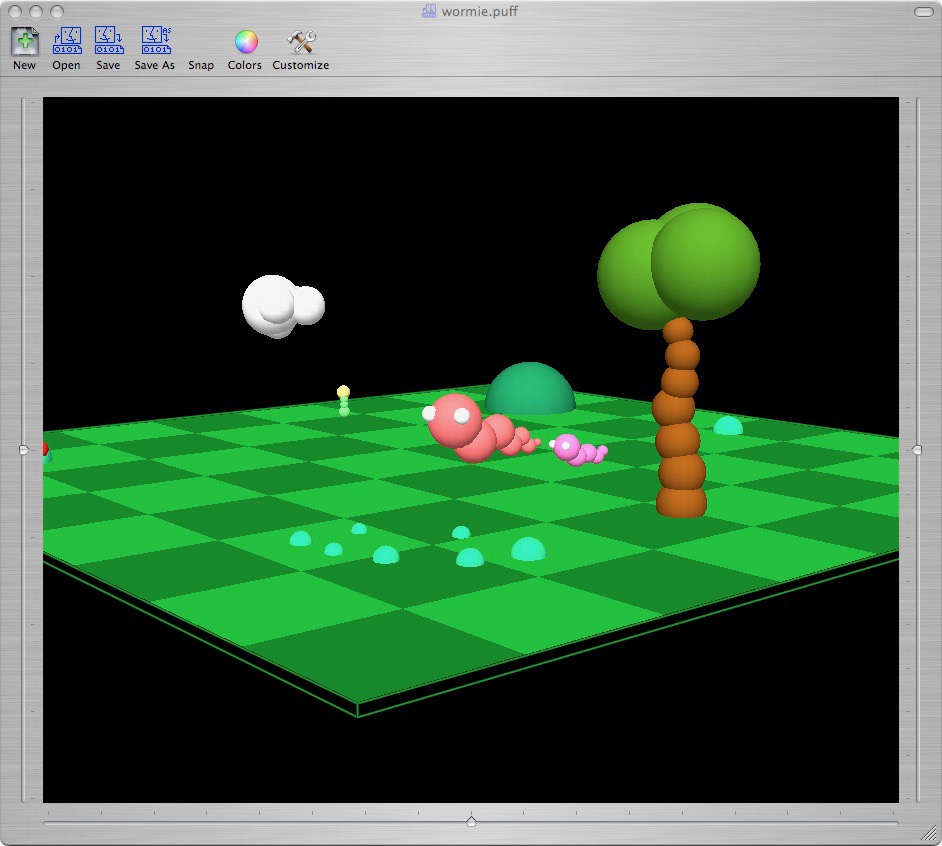Viewport: 942px width, 846px height.
Task: Select the green tree foliage front sphere
Action: coord(705,262)
